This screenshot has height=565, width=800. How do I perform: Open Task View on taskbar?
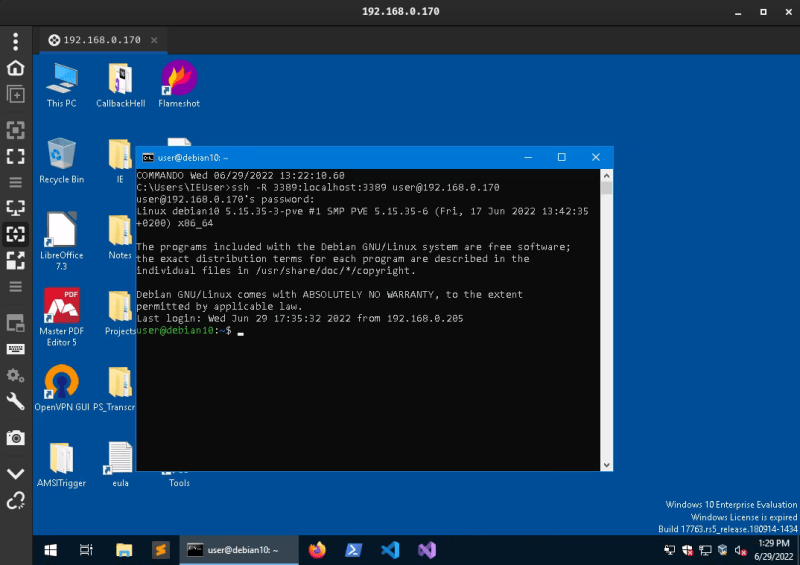[x=86, y=550]
